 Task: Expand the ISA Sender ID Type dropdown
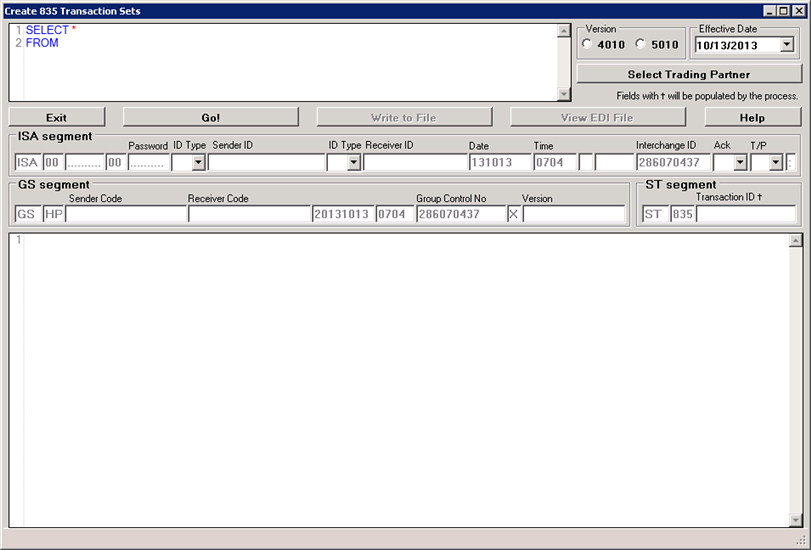(198, 162)
